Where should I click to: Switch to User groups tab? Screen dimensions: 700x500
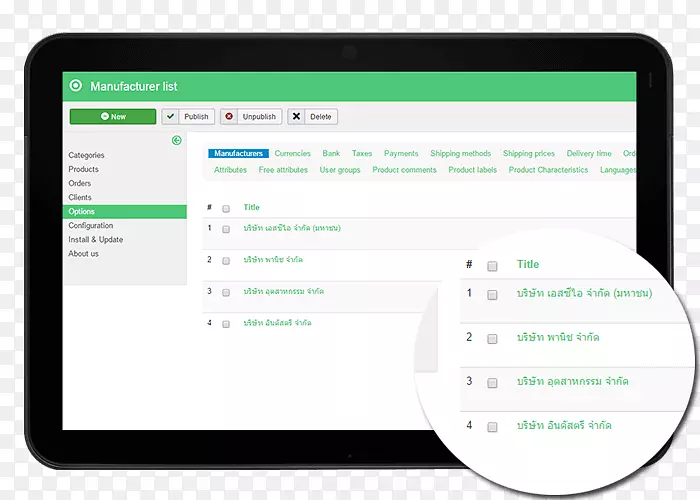pos(340,170)
